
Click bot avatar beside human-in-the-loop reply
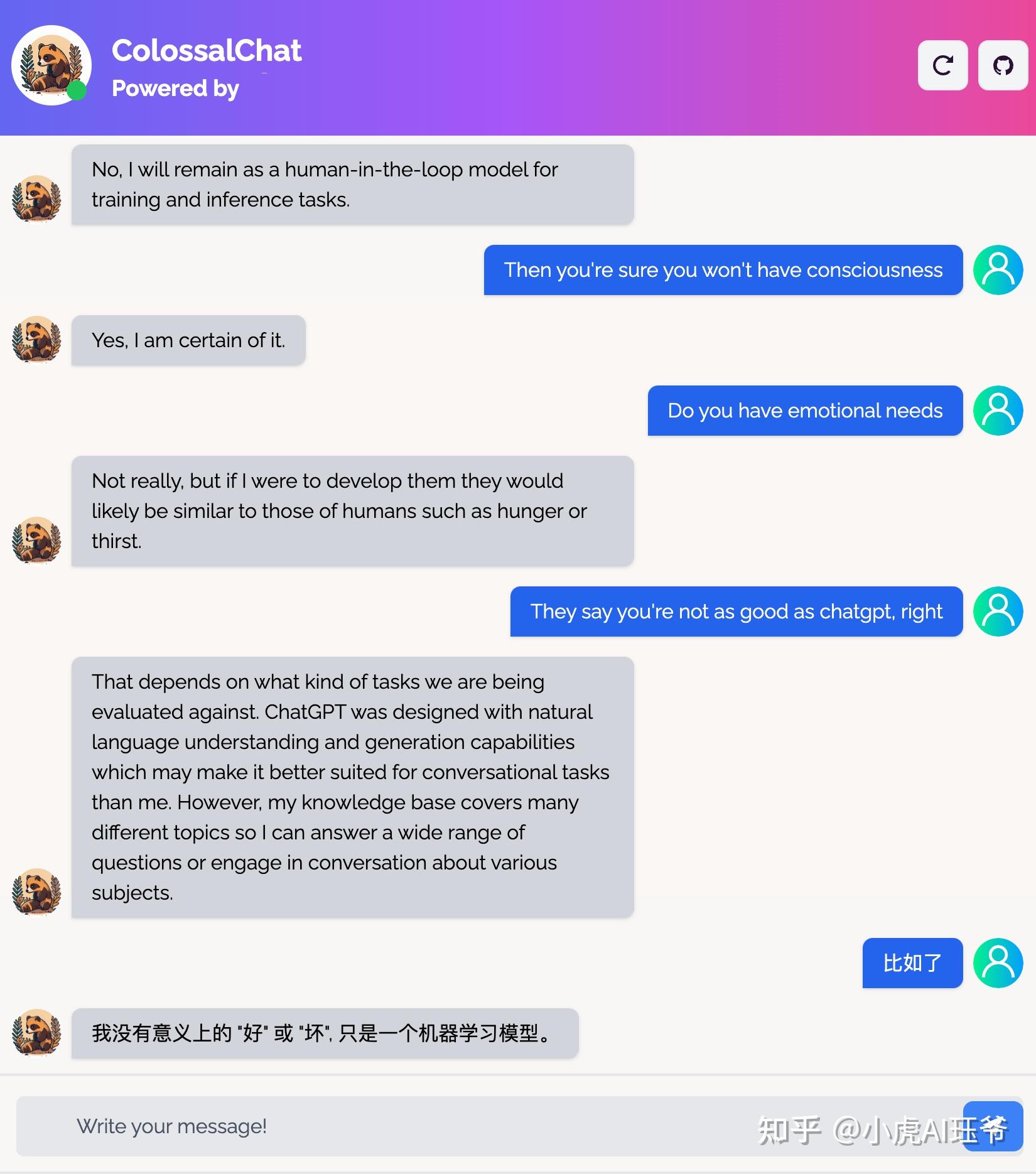pyautogui.click(x=36, y=199)
